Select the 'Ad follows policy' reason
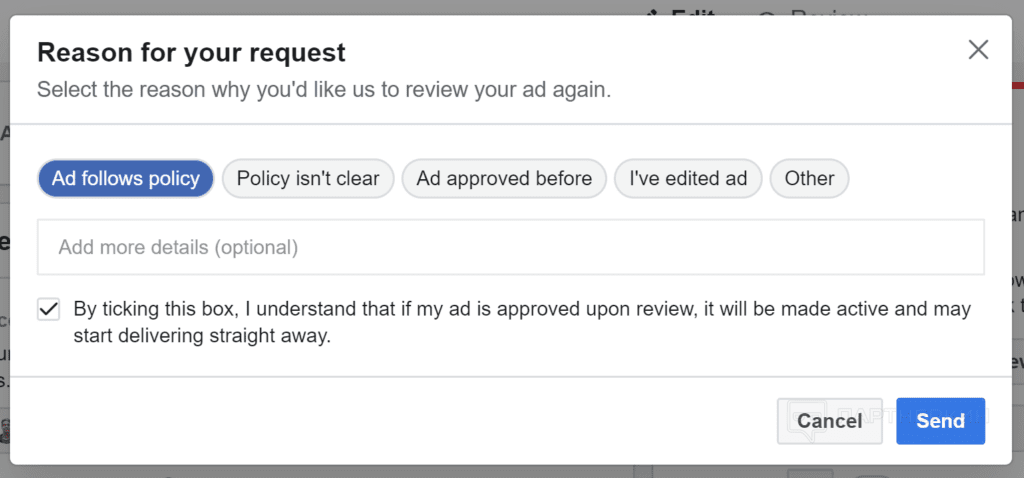Viewport: 1024px width, 478px height. (x=125, y=178)
